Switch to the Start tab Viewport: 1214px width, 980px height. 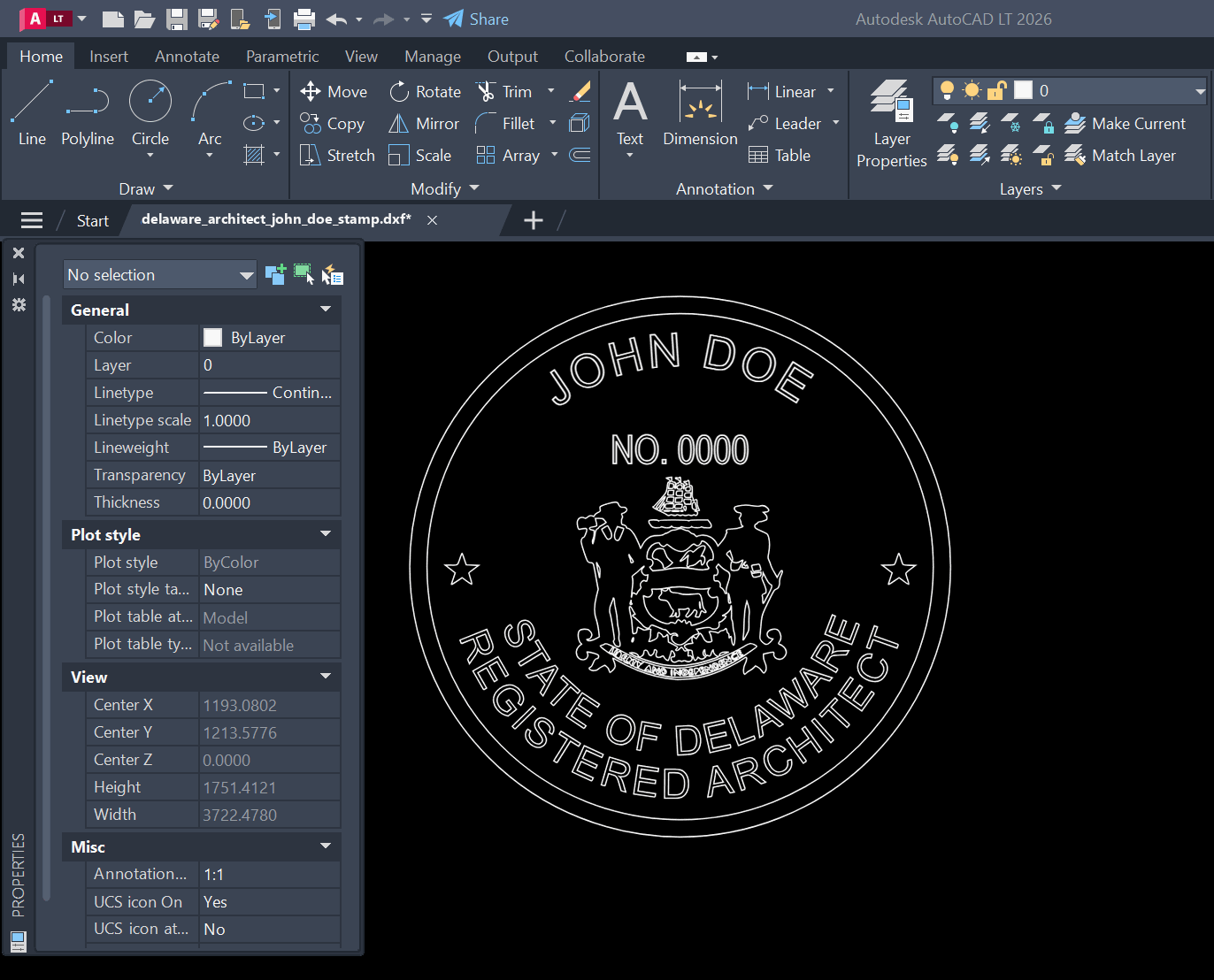[x=92, y=221]
